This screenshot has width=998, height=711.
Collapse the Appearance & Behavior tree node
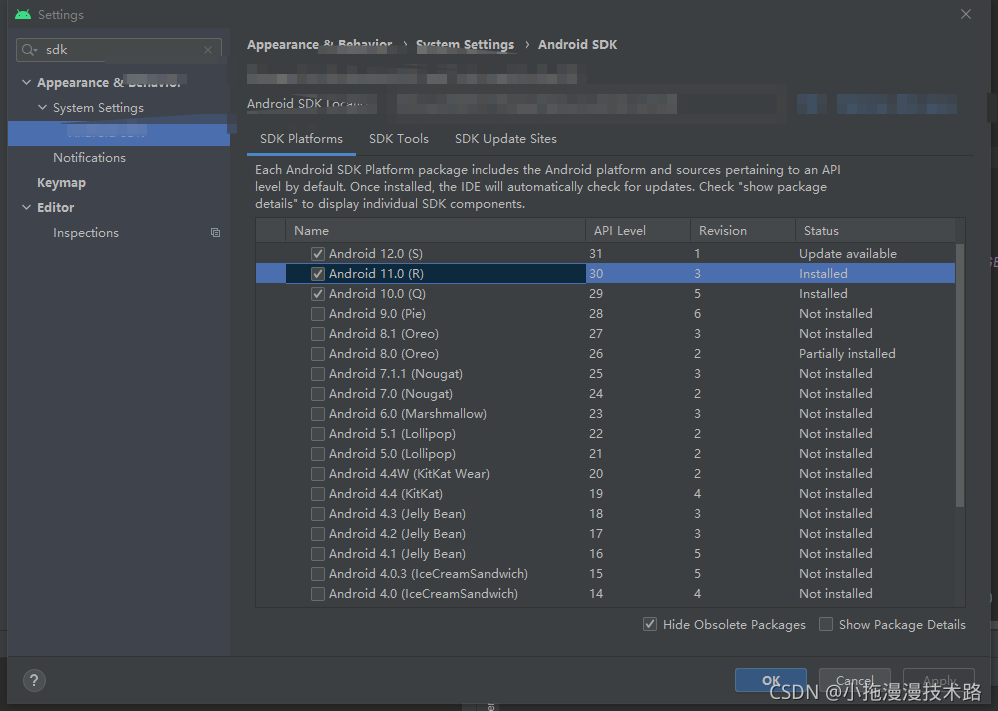pos(25,81)
